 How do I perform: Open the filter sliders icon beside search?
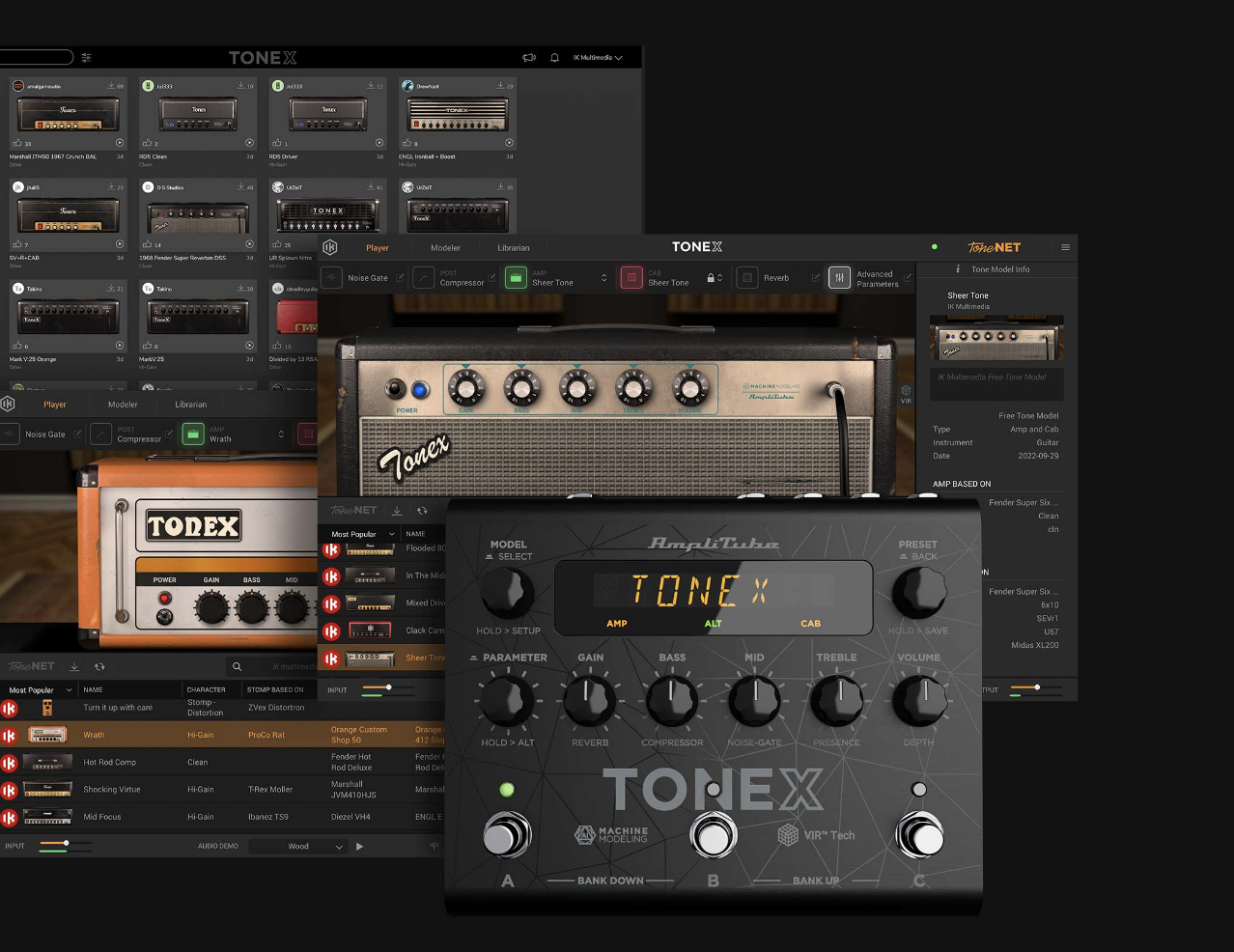[x=86, y=58]
